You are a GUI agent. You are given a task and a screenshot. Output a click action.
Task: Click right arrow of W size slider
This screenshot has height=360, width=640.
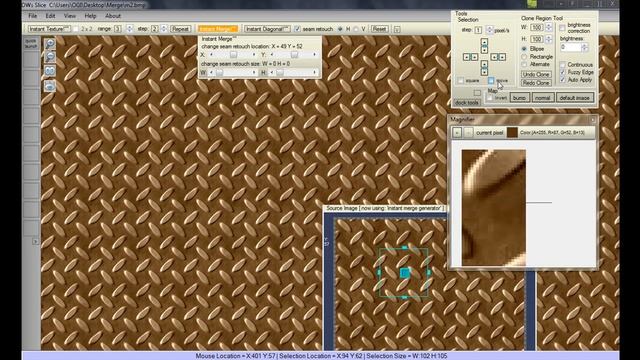click(x=254, y=73)
